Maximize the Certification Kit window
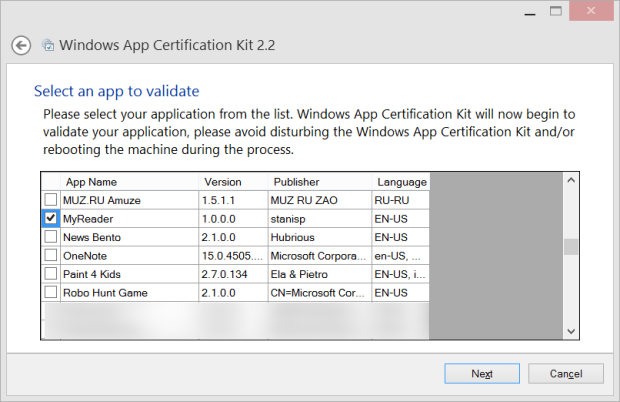Image resolution: width=620 pixels, height=402 pixels. click(x=556, y=11)
